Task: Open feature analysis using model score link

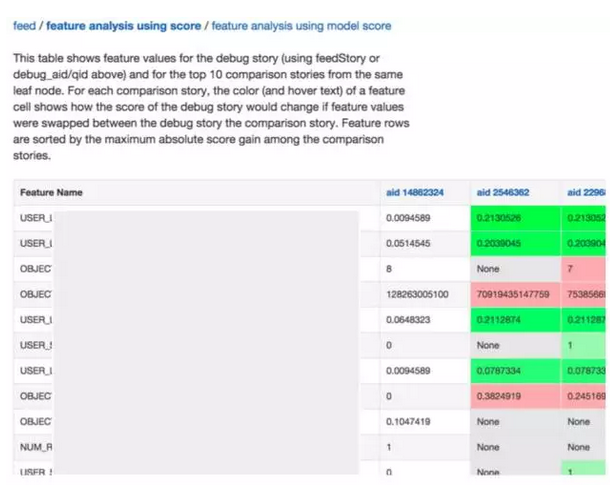Action: (301, 26)
